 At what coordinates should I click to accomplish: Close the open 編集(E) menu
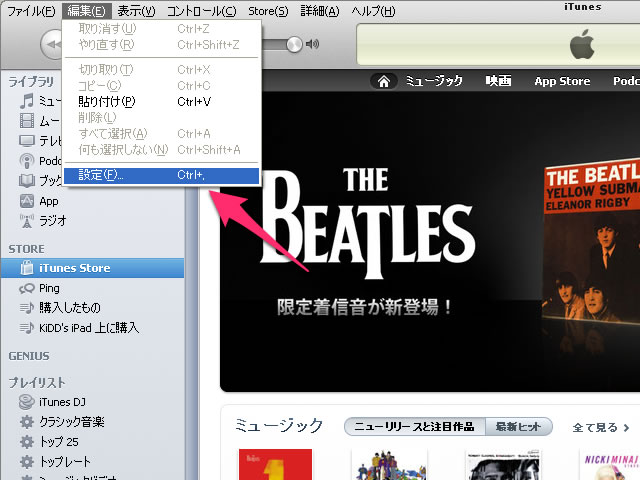[86, 11]
